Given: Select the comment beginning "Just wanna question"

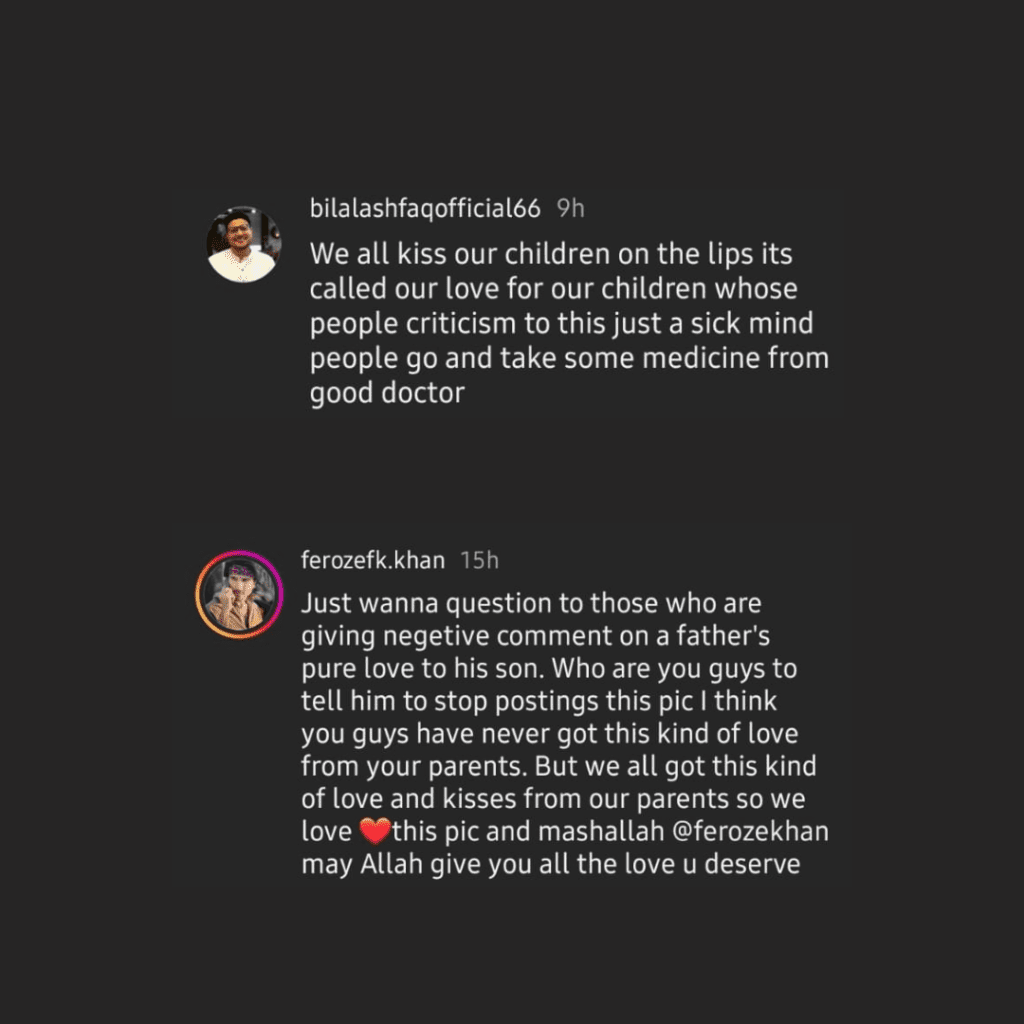Looking at the screenshot, I should [x=558, y=734].
